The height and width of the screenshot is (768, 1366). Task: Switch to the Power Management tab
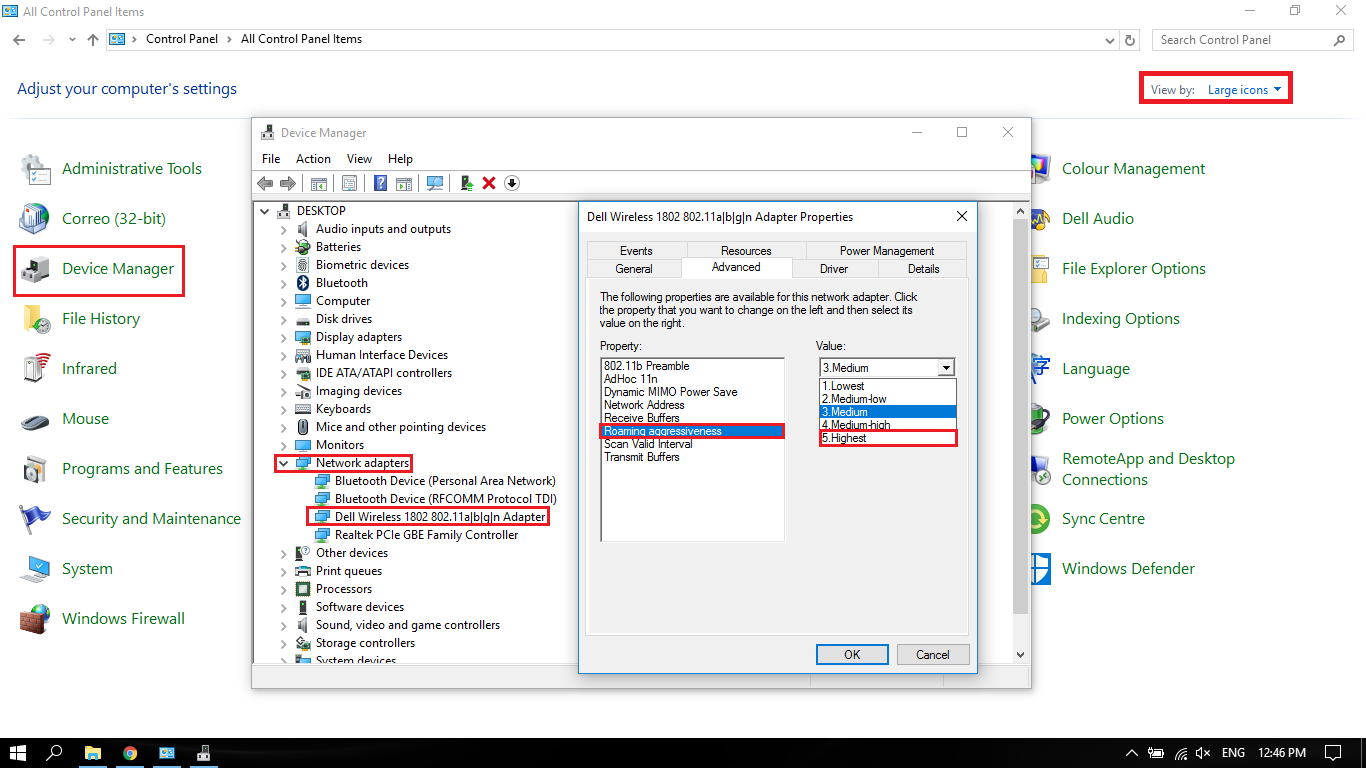[887, 251]
